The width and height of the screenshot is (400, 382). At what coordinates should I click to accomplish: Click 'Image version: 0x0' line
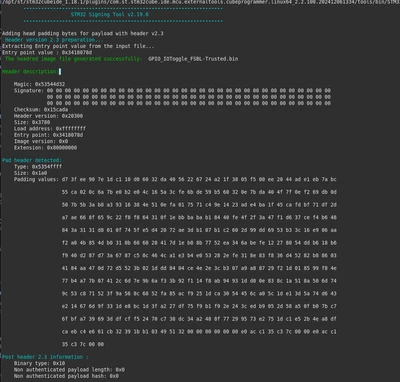(41, 141)
